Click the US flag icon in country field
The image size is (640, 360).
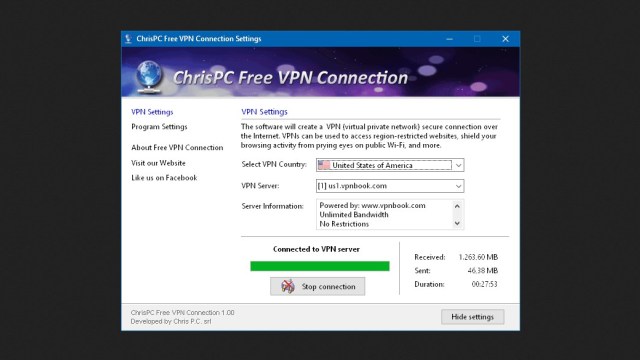pos(324,165)
